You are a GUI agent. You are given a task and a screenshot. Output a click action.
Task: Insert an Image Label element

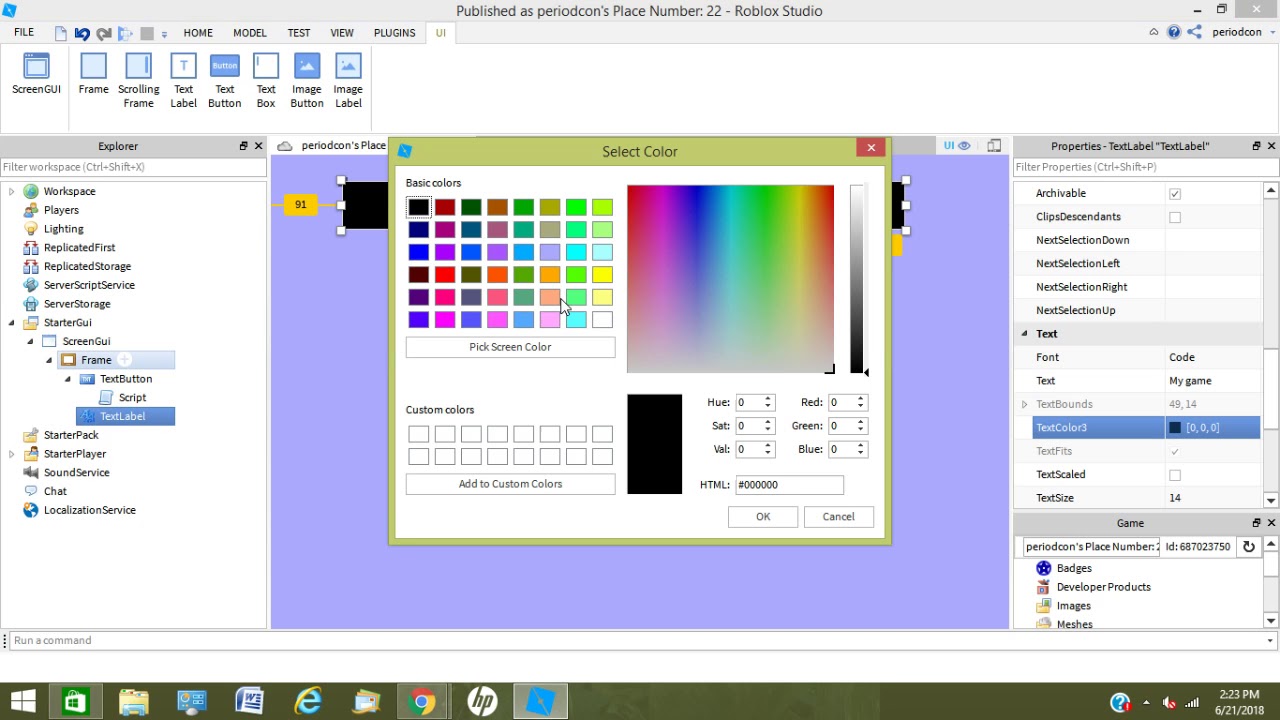(348, 81)
